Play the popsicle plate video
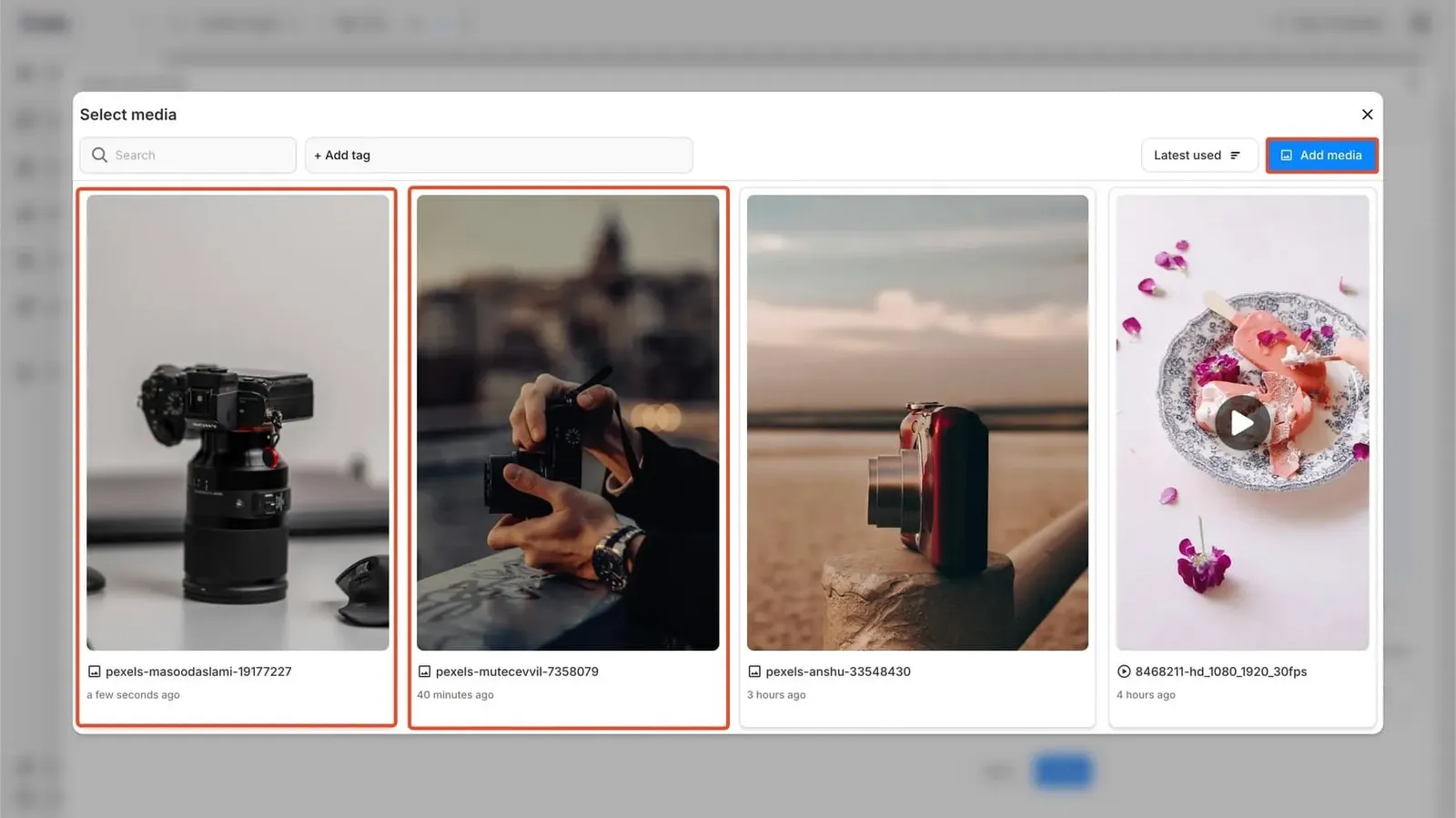This screenshot has width=1456, height=818. [1242, 423]
